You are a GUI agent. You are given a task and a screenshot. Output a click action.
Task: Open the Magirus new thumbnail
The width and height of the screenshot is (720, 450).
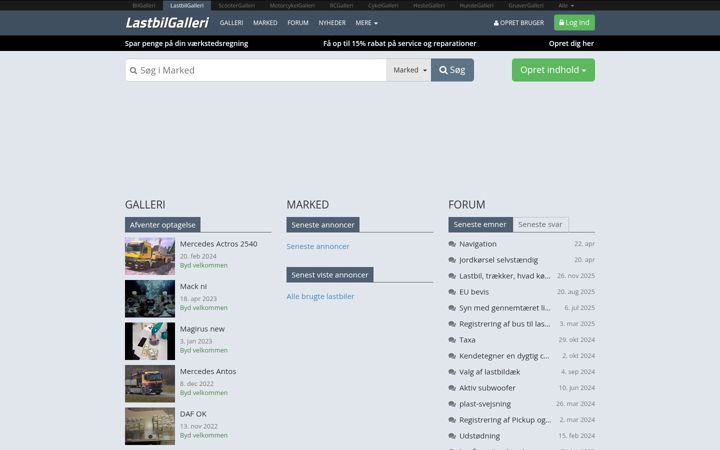150,341
